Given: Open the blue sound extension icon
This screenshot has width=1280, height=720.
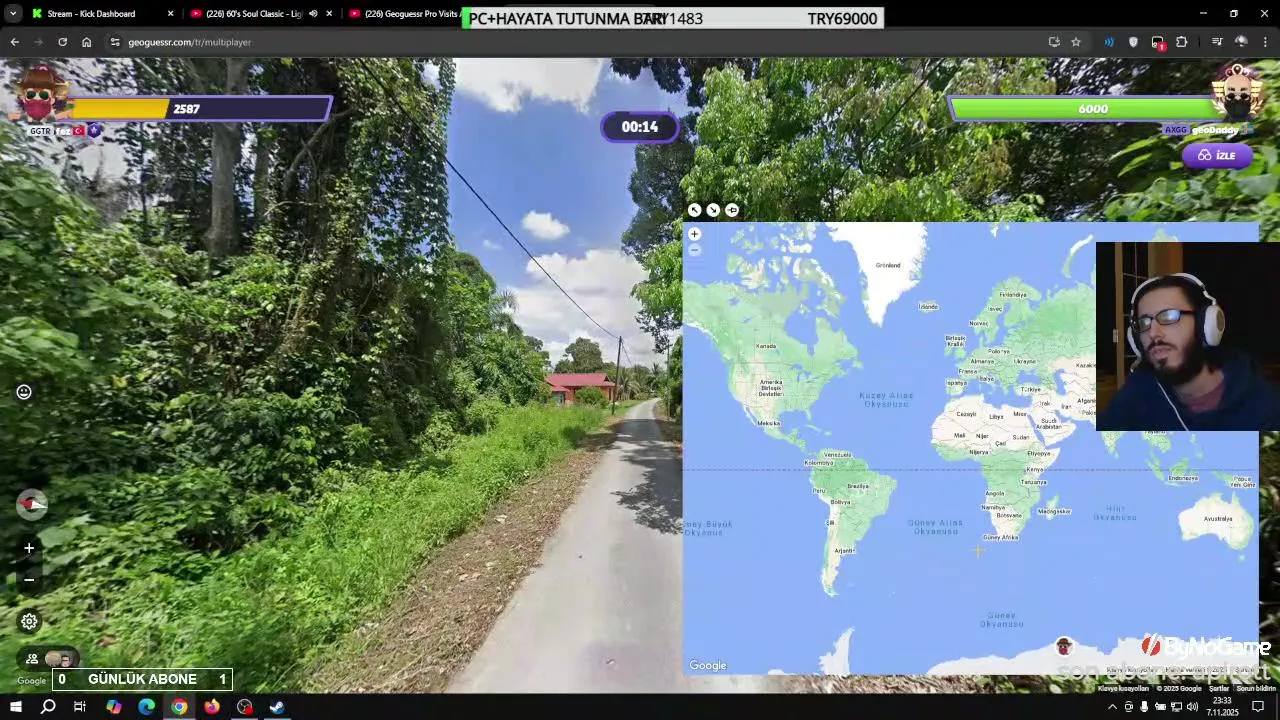Looking at the screenshot, I should (1108, 42).
